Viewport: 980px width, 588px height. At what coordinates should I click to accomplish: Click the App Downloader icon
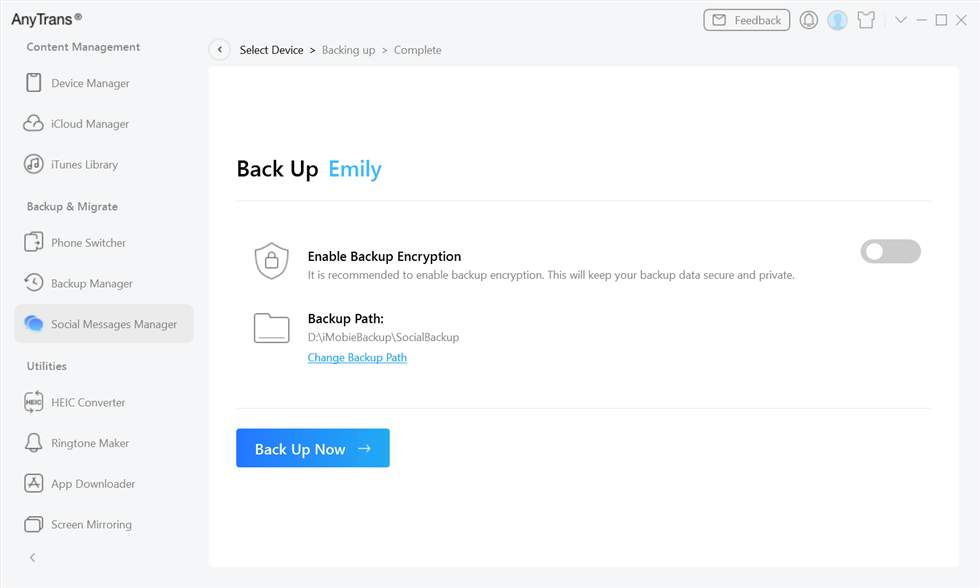tap(34, 483)
